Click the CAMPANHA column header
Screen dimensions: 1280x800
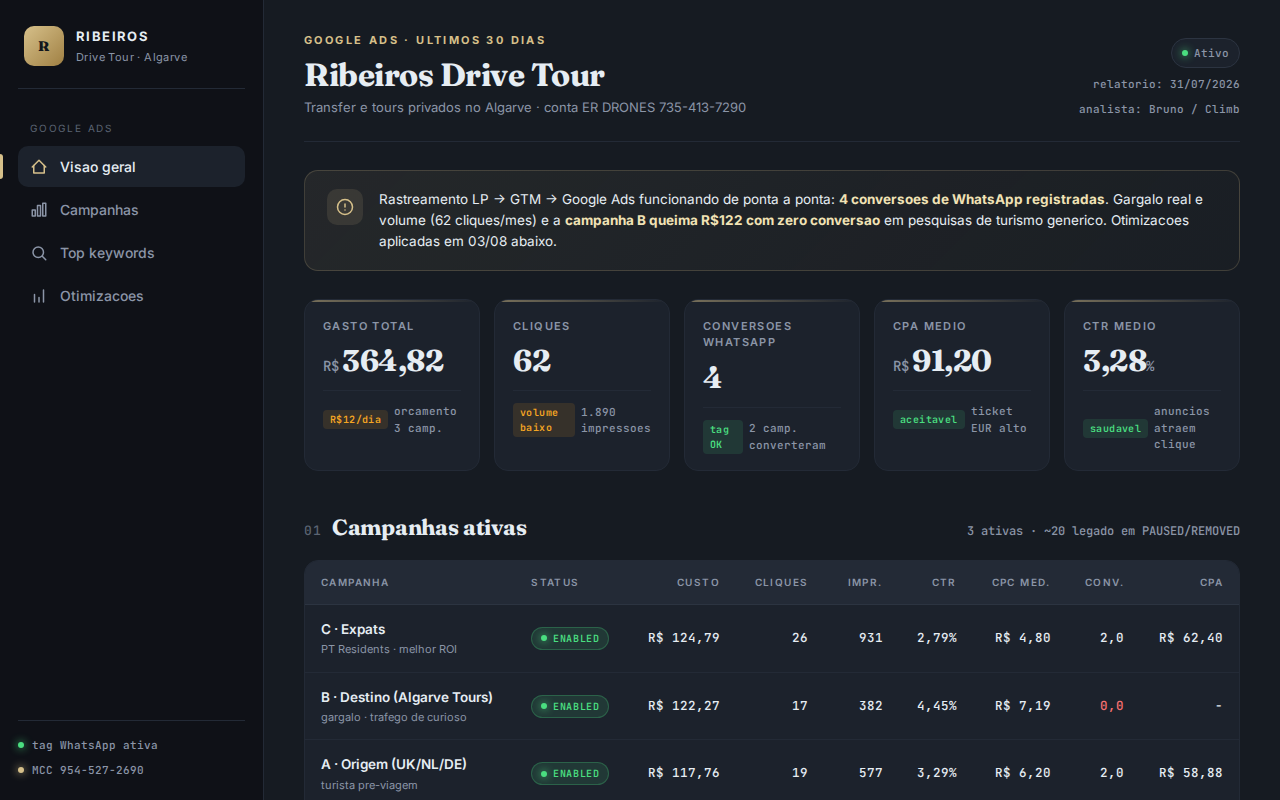[355, 583]
